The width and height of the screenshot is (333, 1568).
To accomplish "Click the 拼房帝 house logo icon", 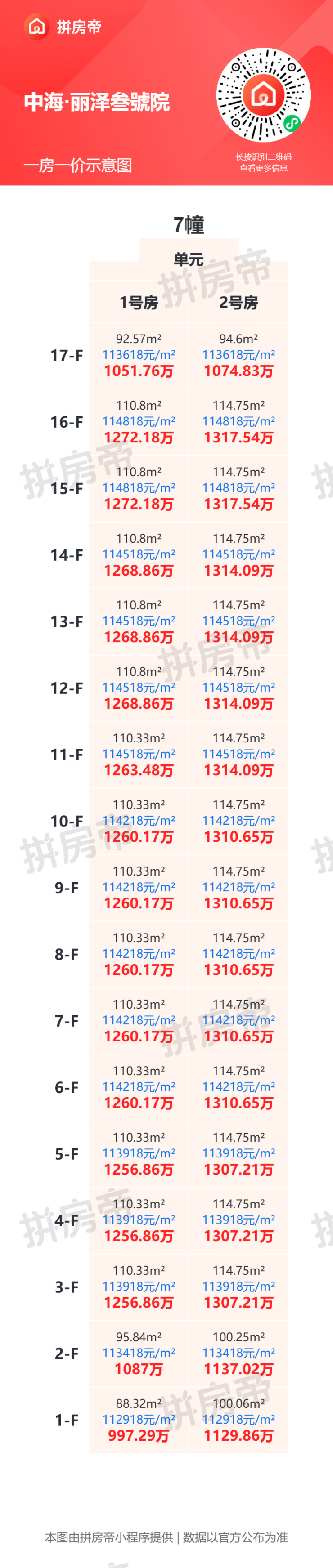I will (36, 27).
